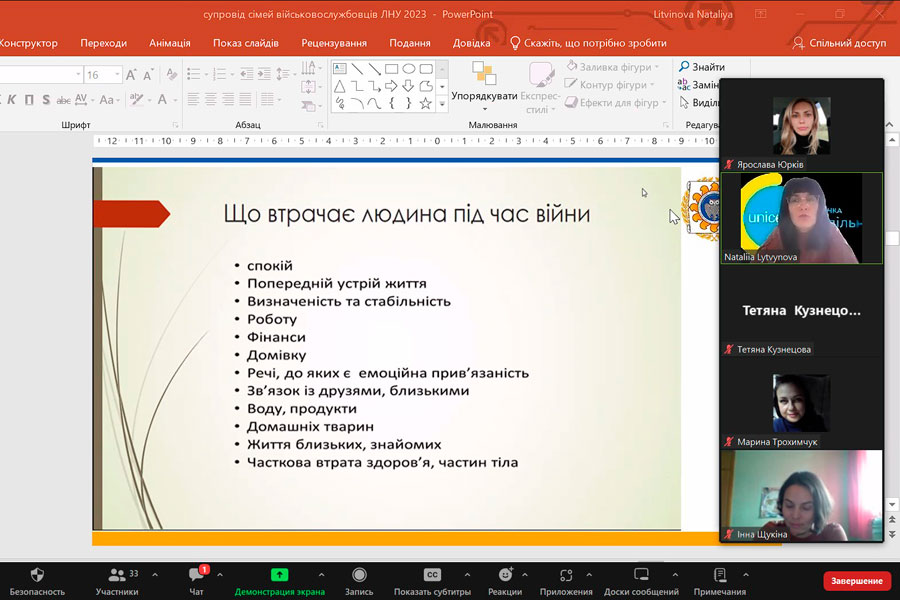Expand the Упорядкувати arrange dropdown
Image resolution: width=900 pixels, height=600 pixels.
pos(484,109)
